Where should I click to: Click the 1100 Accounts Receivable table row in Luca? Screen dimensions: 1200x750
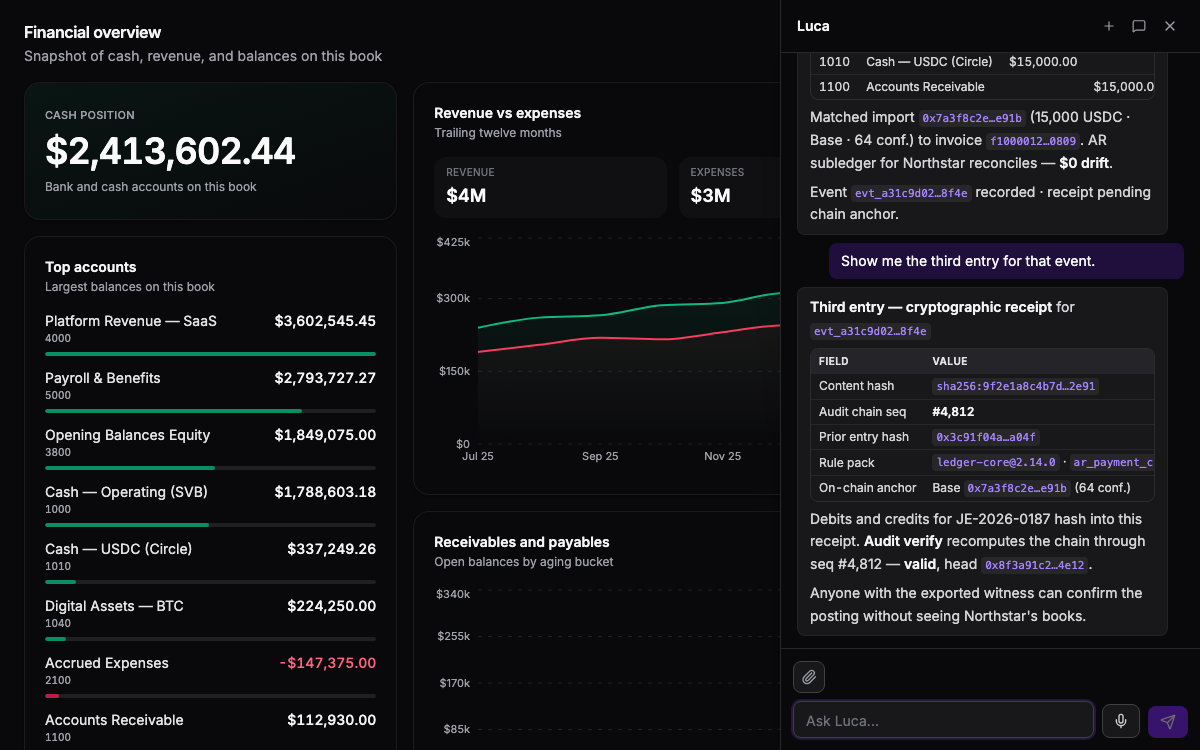(982, 87)
